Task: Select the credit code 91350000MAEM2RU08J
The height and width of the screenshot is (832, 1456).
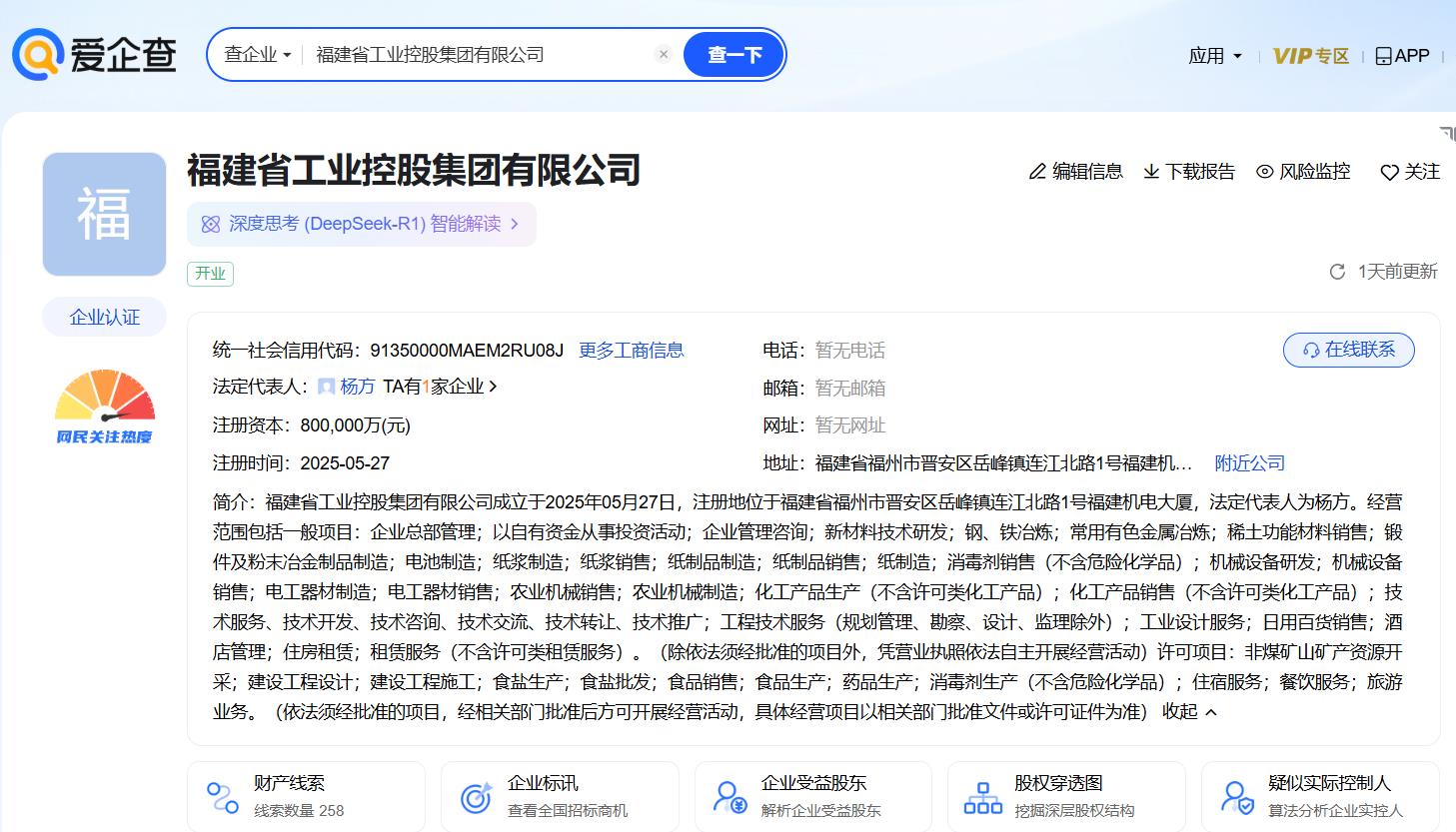Action: [467, 351]
